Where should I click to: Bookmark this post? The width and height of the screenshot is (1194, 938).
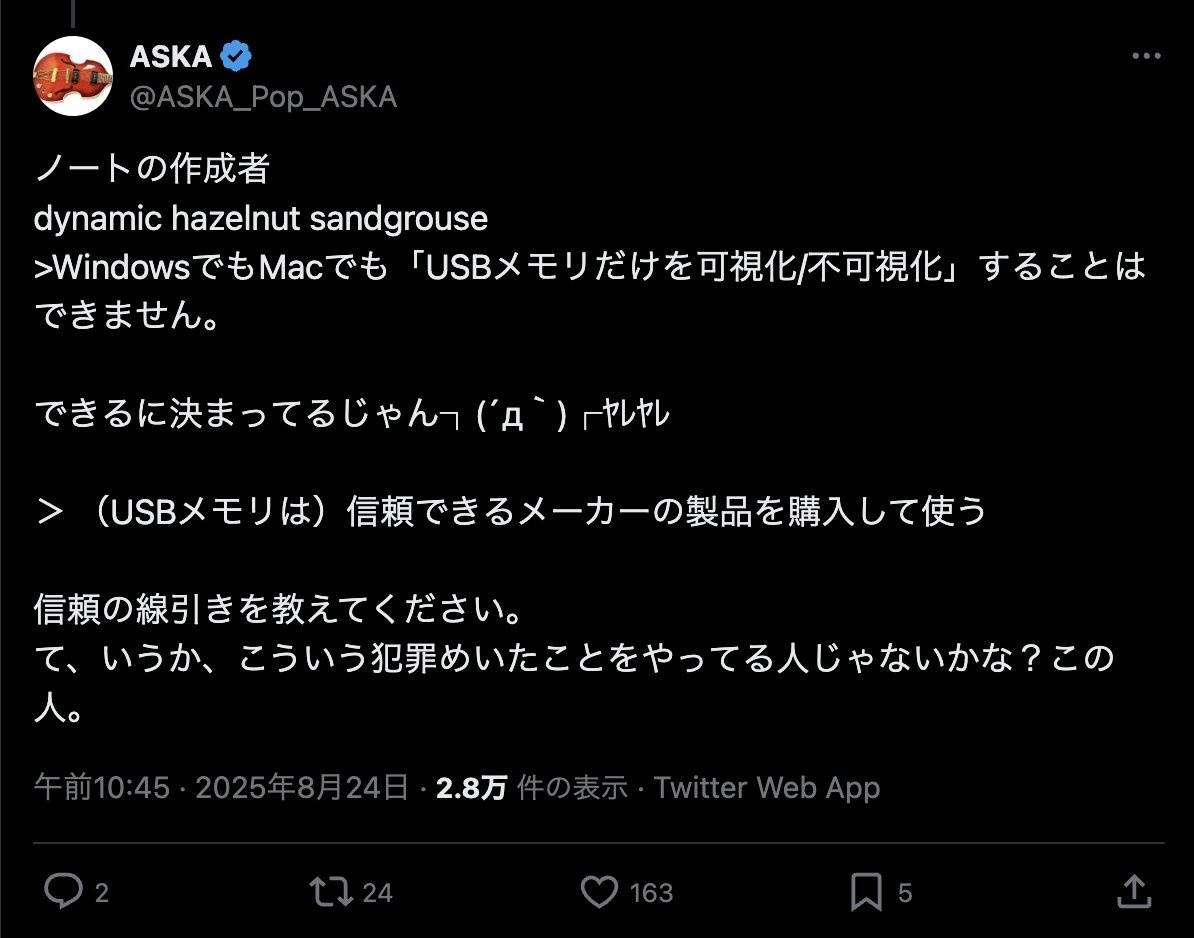pyautogui.click(x=866, y=891)
